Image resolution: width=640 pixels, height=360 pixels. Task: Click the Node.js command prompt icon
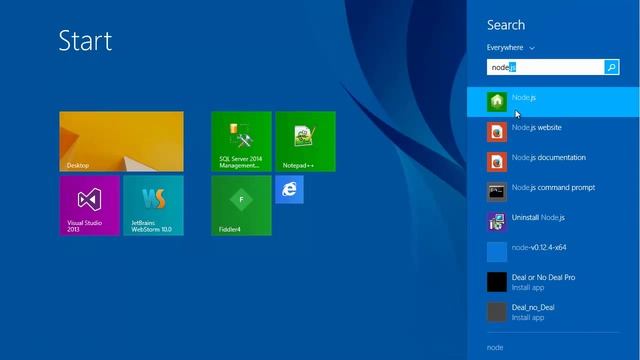click(497, 192)
